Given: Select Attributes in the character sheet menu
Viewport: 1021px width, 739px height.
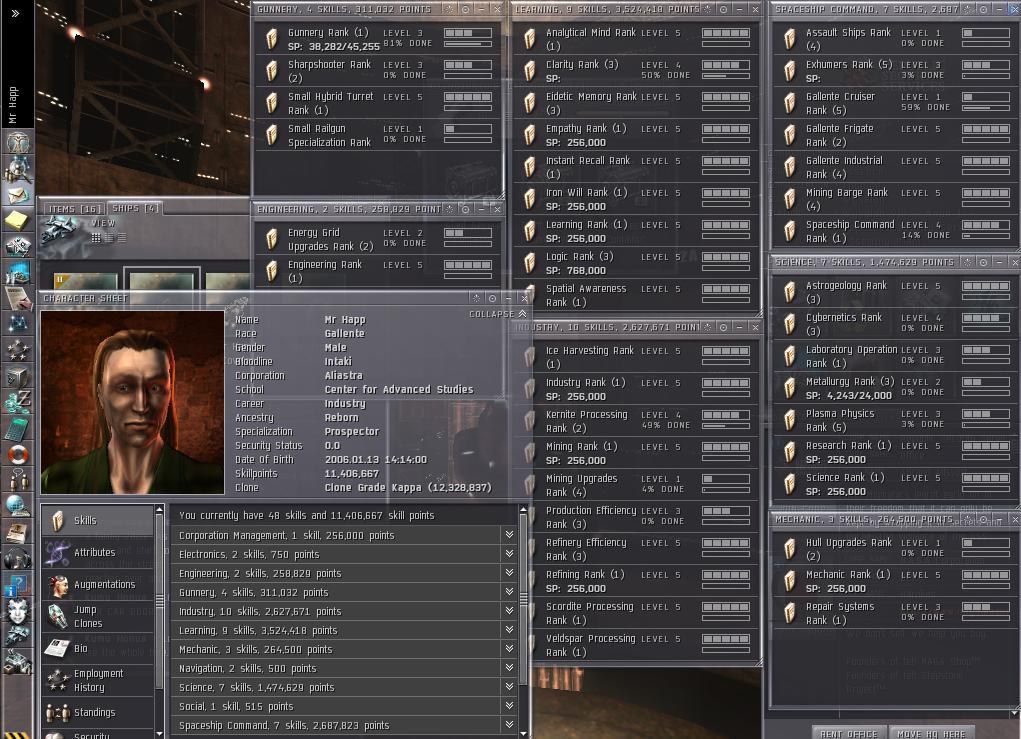Looking at the screenshot, I should pos(98,552).
